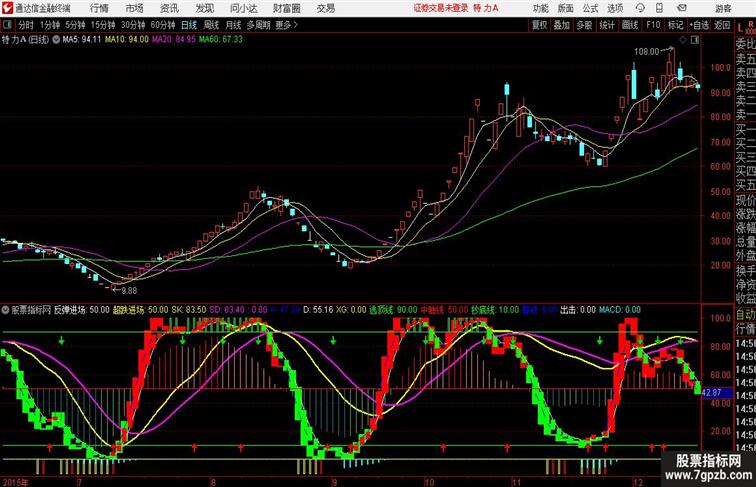Screen dimensions: 756x487
Task: Expand the 股票指标网 indicator dropdown arrow
Action: (x=5, y=310)
